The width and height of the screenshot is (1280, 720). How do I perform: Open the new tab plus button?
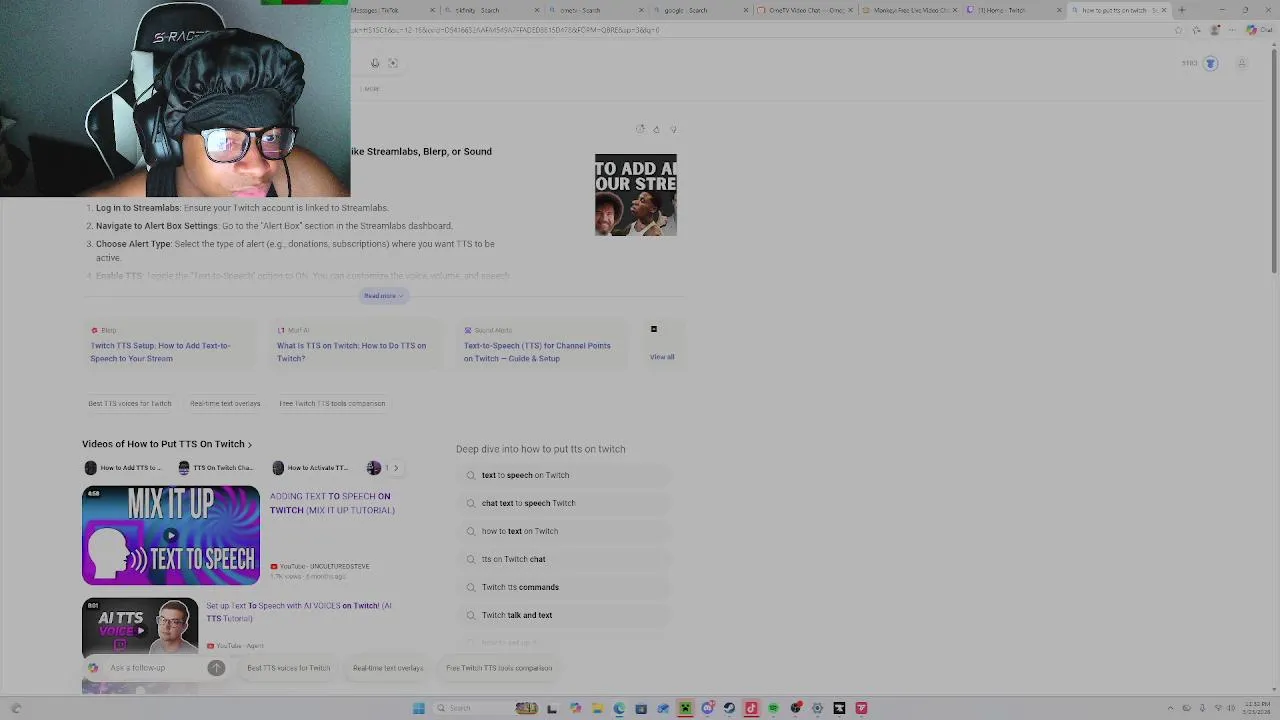click(x=1182, y=10)
